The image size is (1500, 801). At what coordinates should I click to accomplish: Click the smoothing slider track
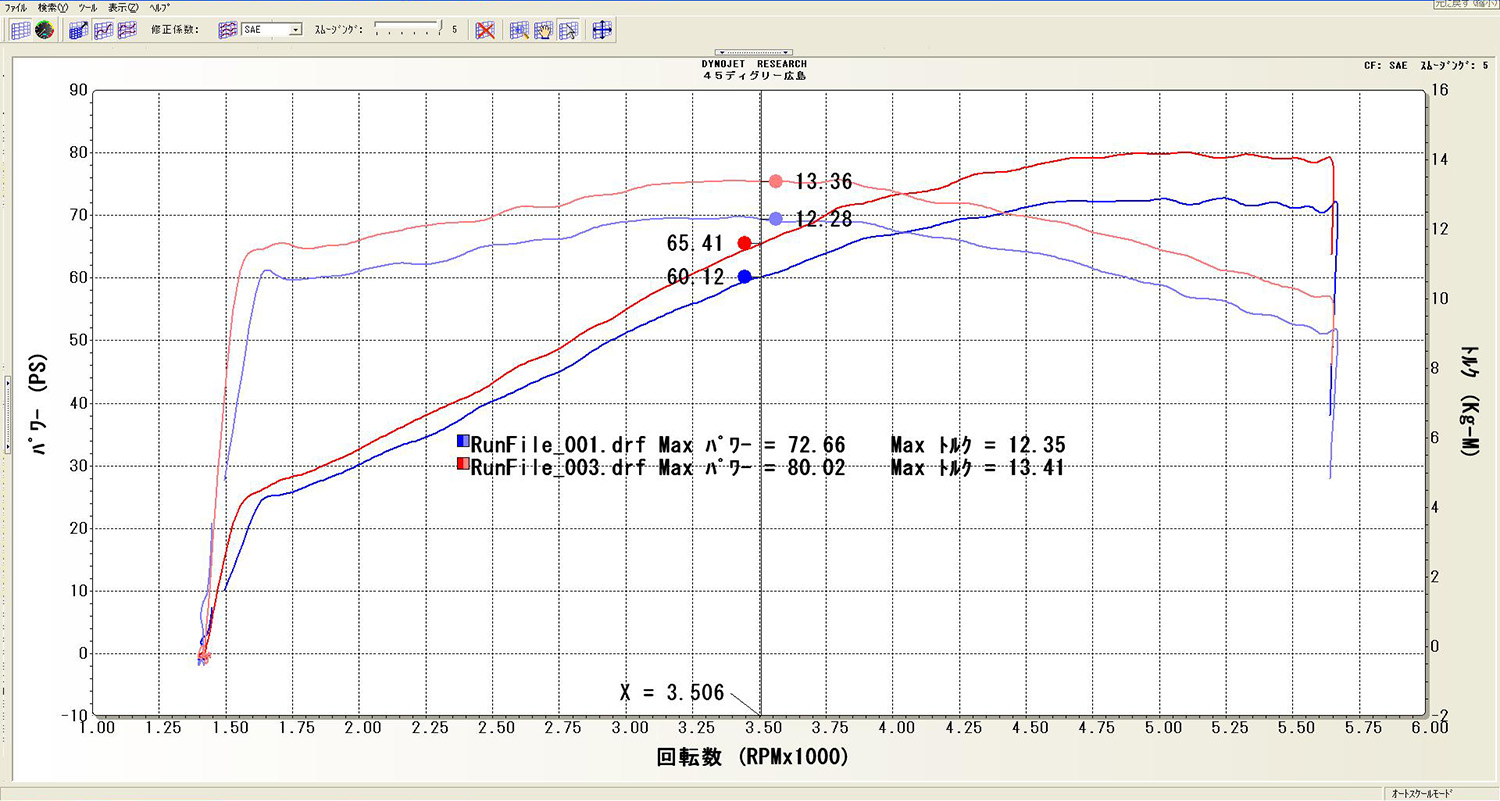(x=406, y=30)
